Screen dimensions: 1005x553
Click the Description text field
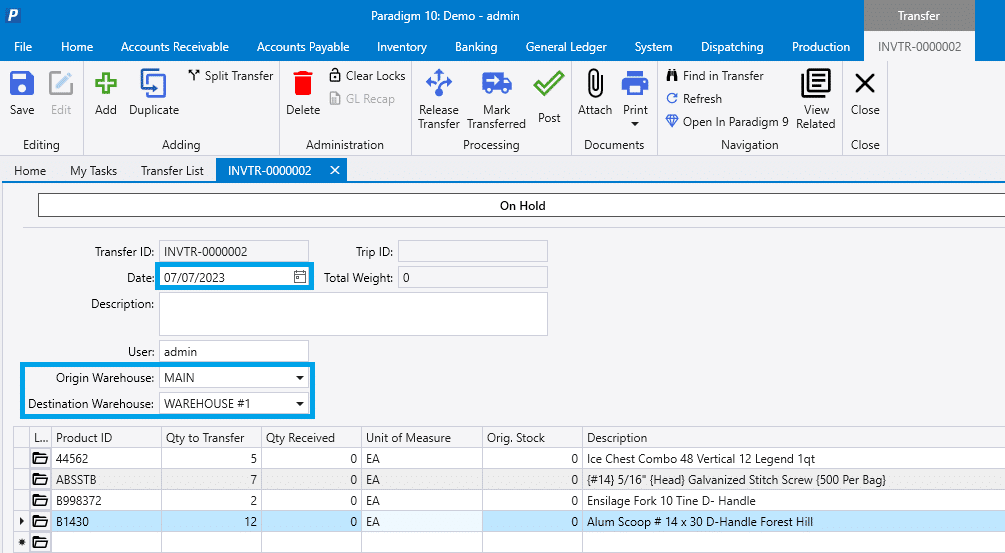353,314
